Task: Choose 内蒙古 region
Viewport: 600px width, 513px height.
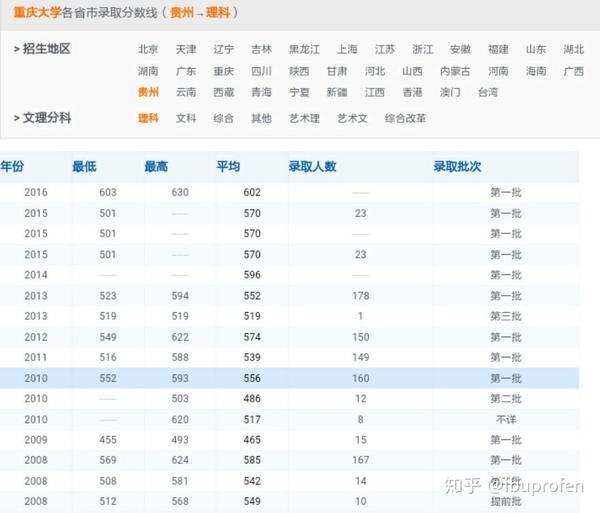Action: click(455, 71)
